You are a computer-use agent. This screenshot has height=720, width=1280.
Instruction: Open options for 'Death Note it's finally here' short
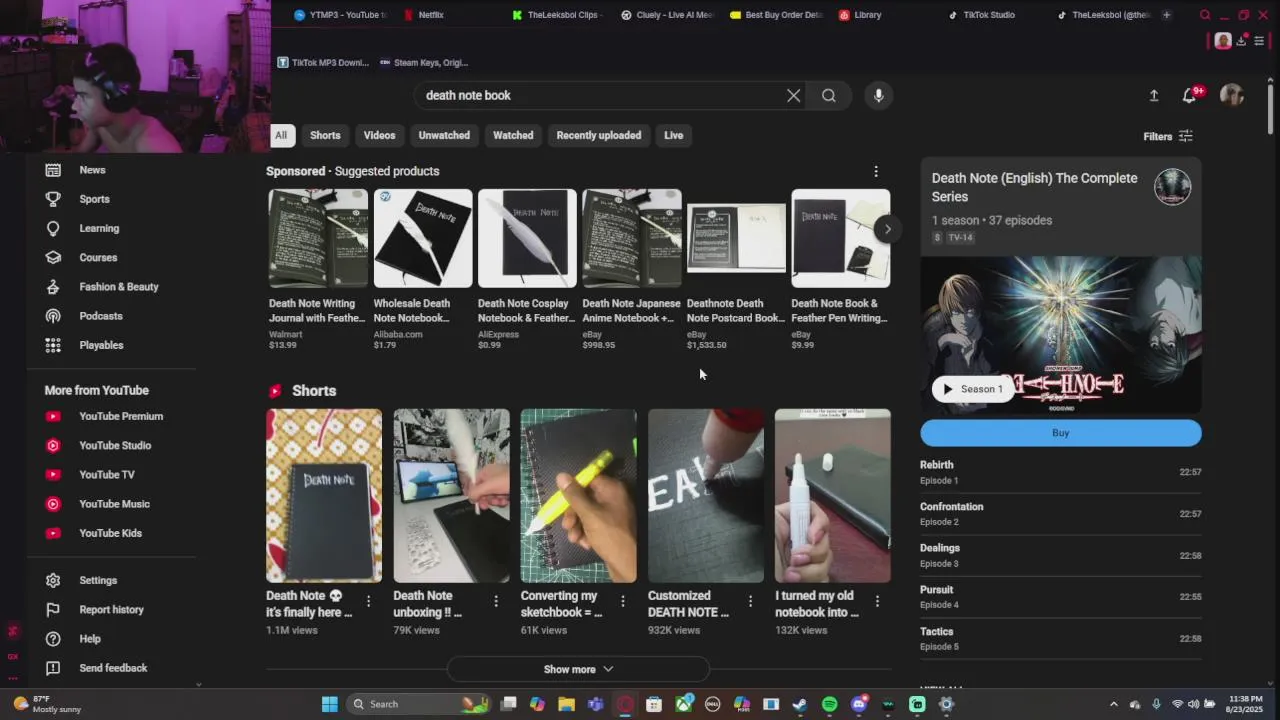pyautogui.click(x=368, y=601)
